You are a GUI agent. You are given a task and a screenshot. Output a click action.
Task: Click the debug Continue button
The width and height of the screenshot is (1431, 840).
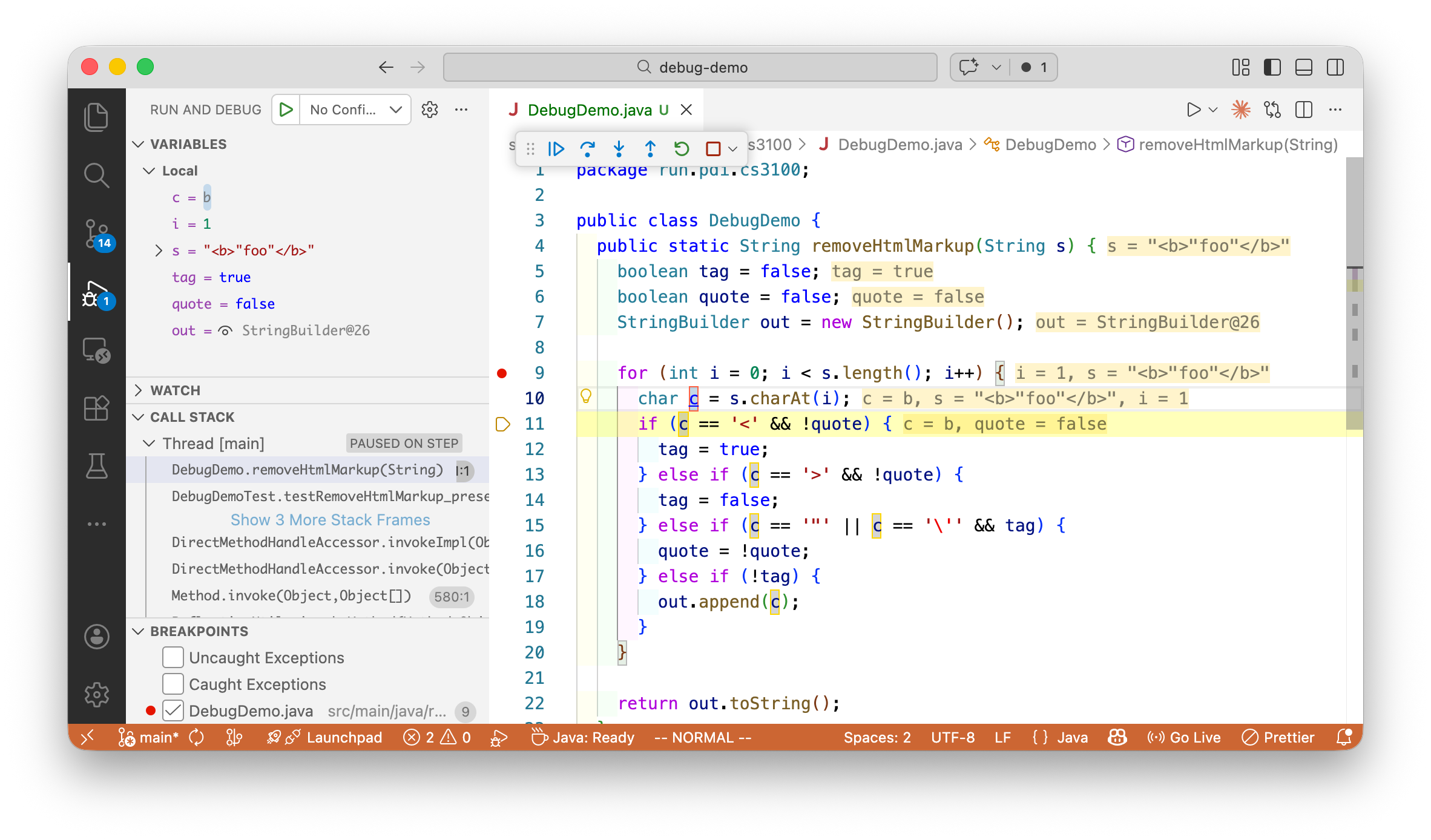(556, 148)
